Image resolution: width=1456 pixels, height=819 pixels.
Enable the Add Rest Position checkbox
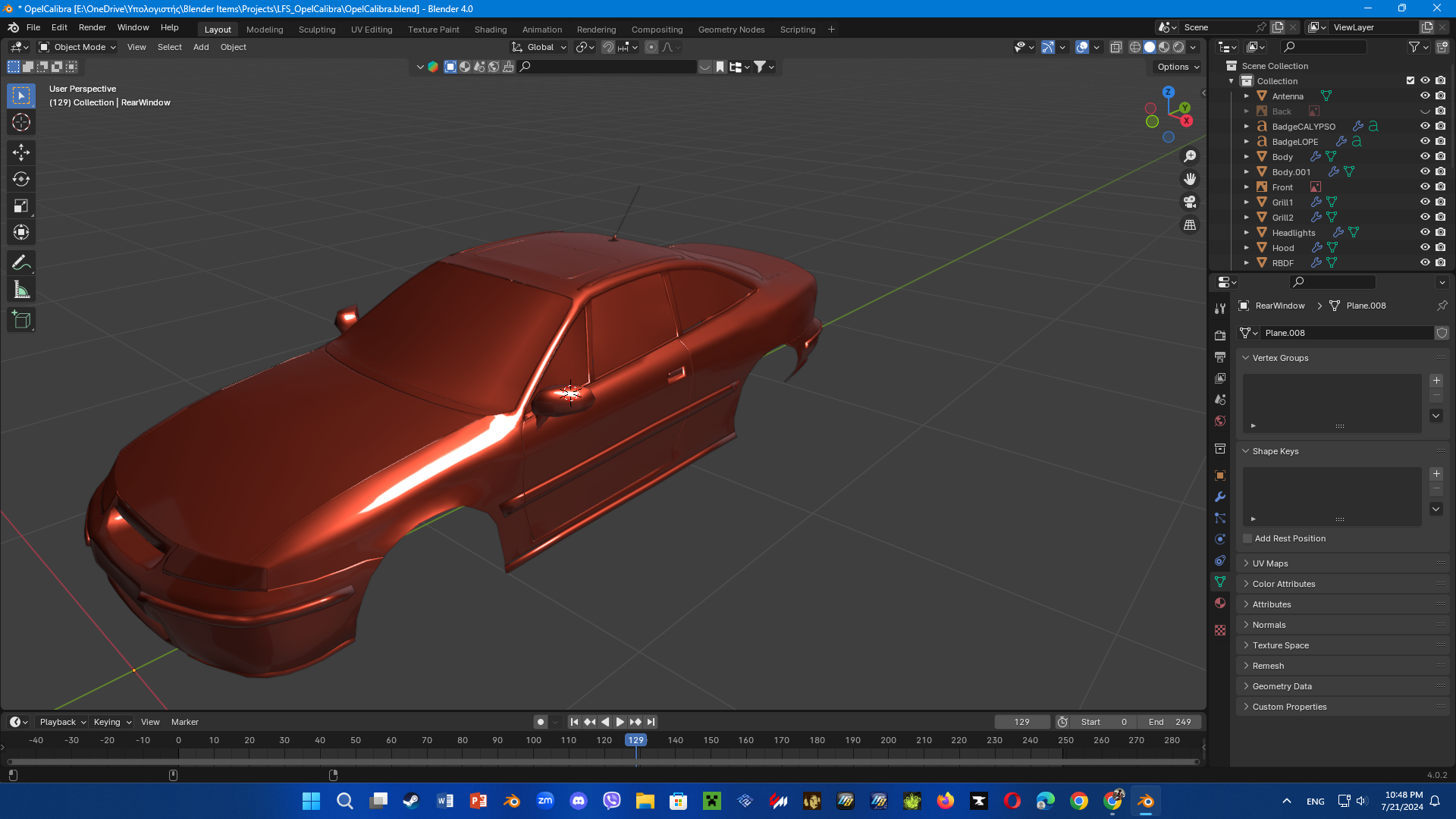click(x=1247, y=538)
